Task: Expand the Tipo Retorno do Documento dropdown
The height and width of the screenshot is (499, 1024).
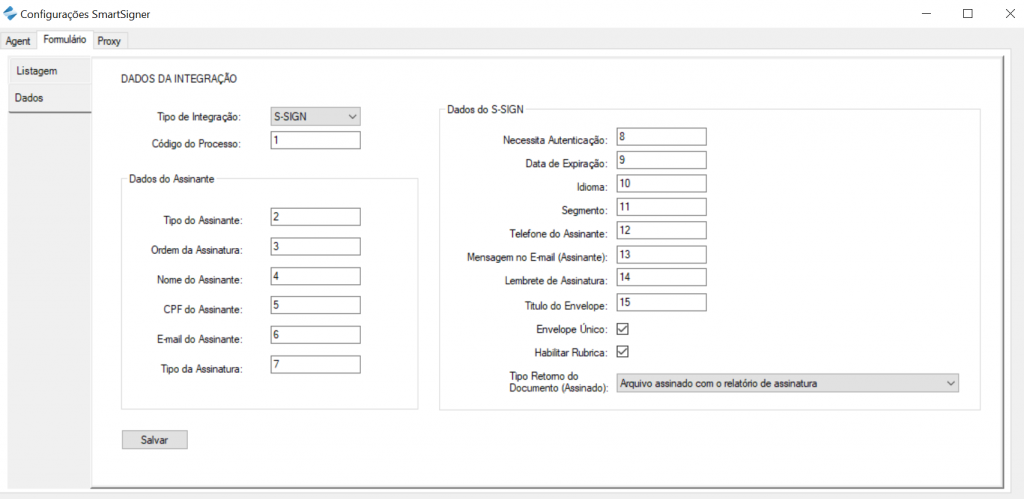Action: (x=788, y=383)
